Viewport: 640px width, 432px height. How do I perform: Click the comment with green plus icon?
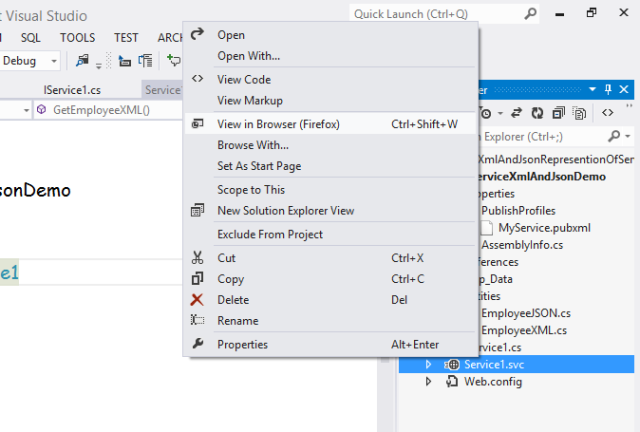pos(174,60)
